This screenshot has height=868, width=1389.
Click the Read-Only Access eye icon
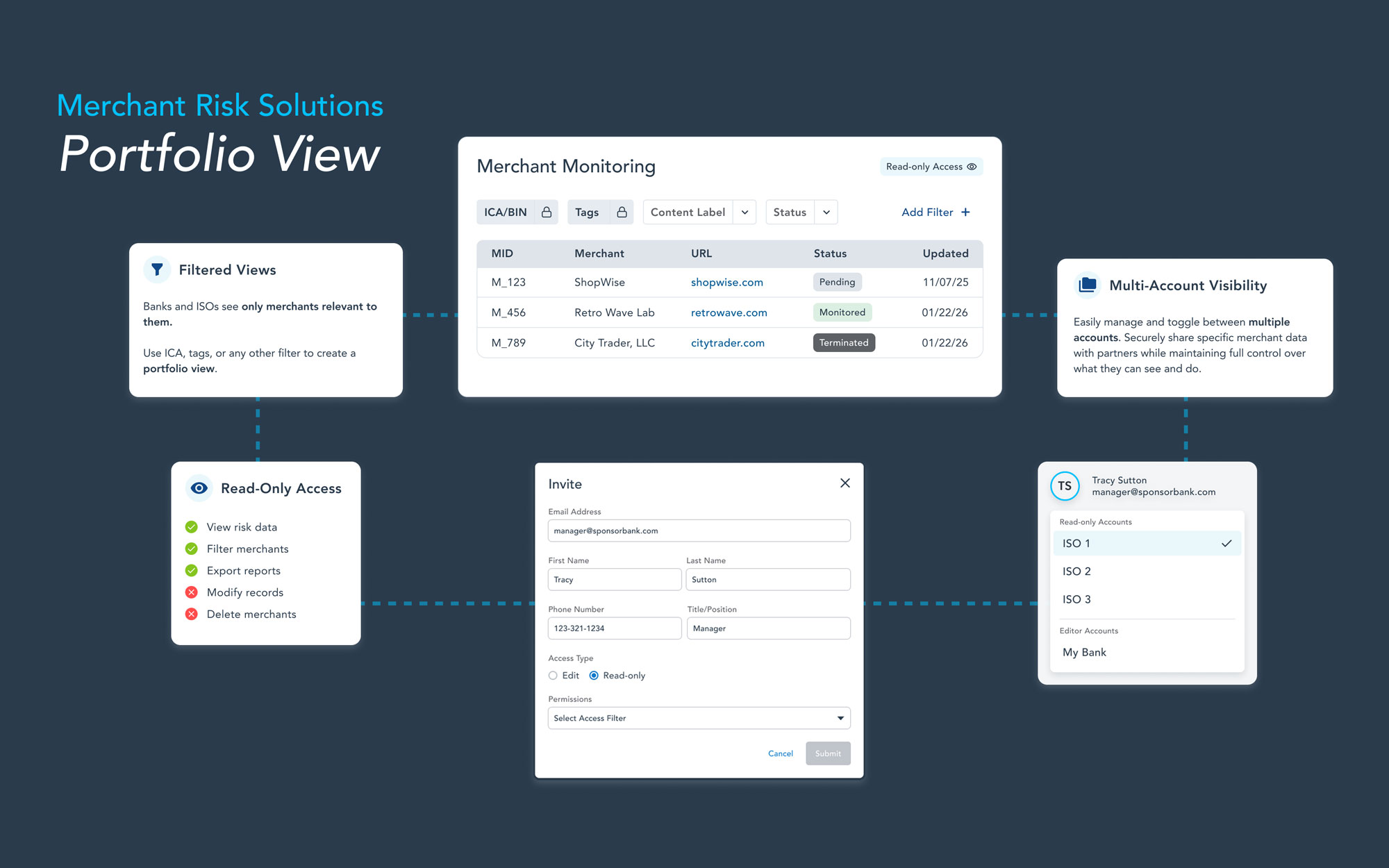(199, 488)
